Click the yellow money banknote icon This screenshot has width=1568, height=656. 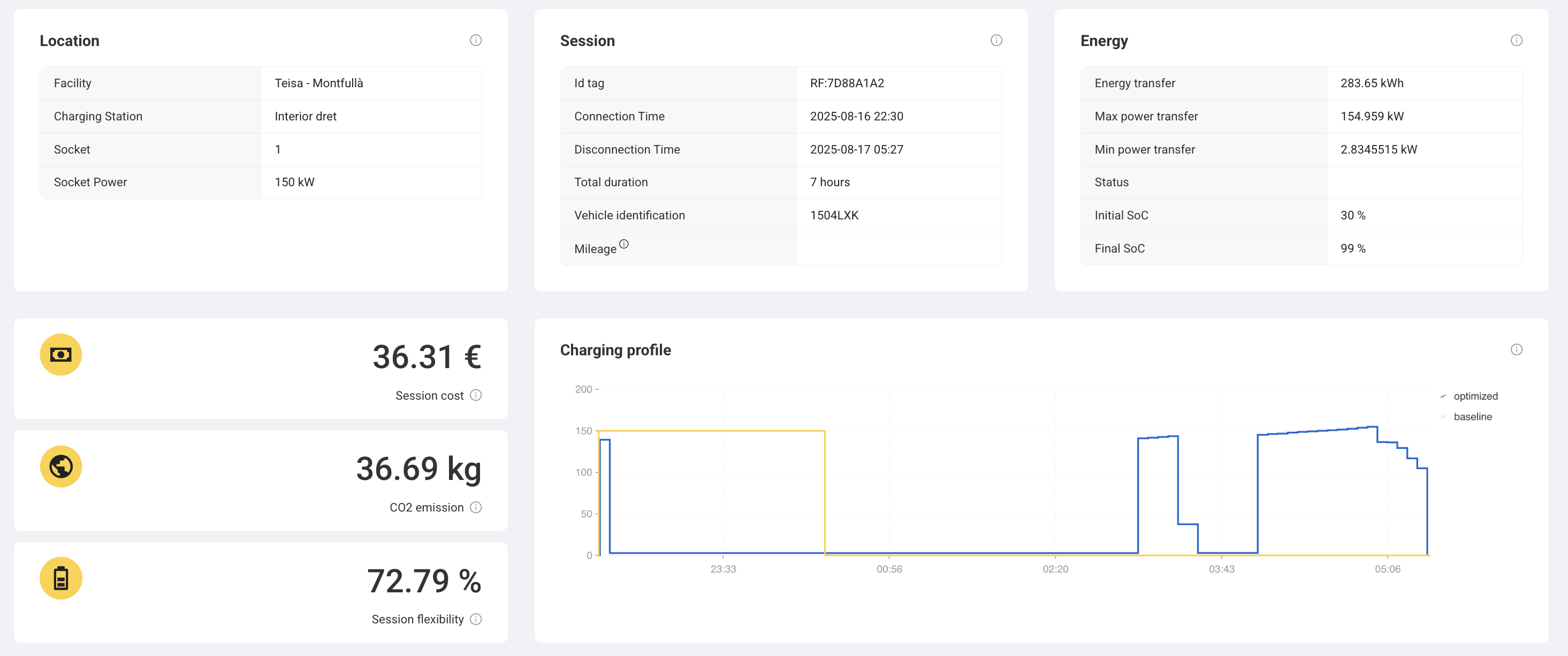[x=61, y=355]
